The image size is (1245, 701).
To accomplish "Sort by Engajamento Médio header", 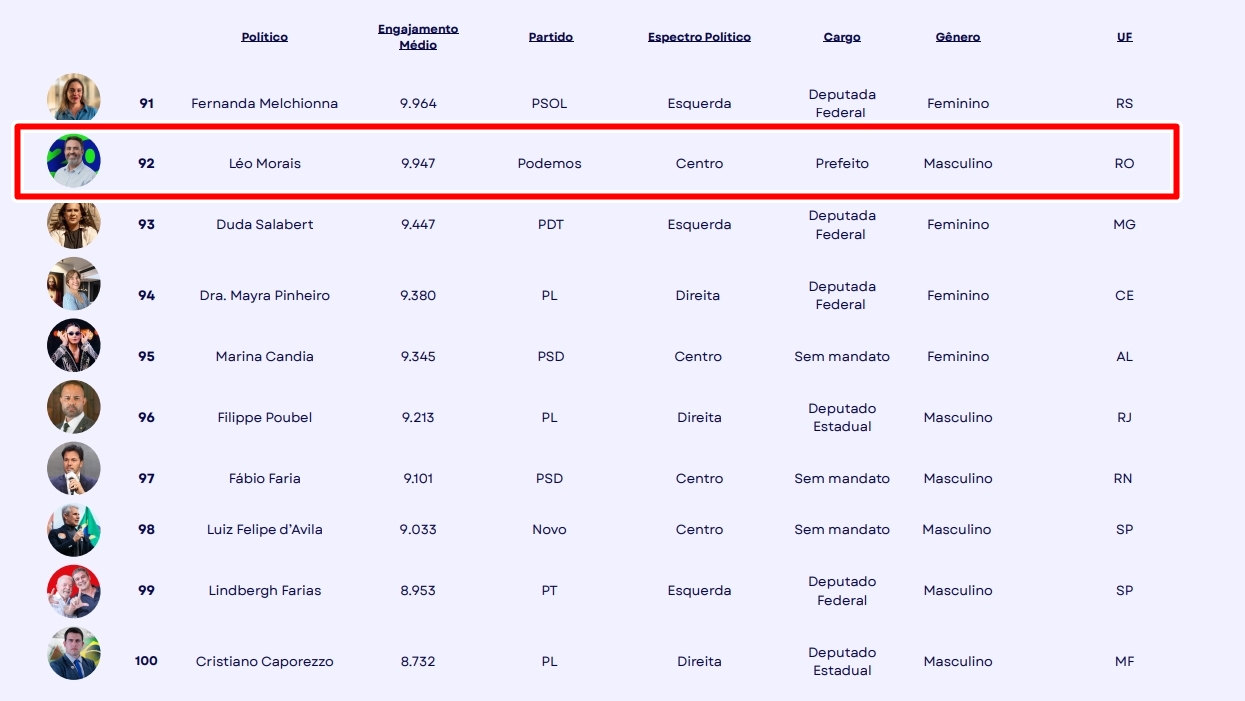I will (x=418, y=37).
